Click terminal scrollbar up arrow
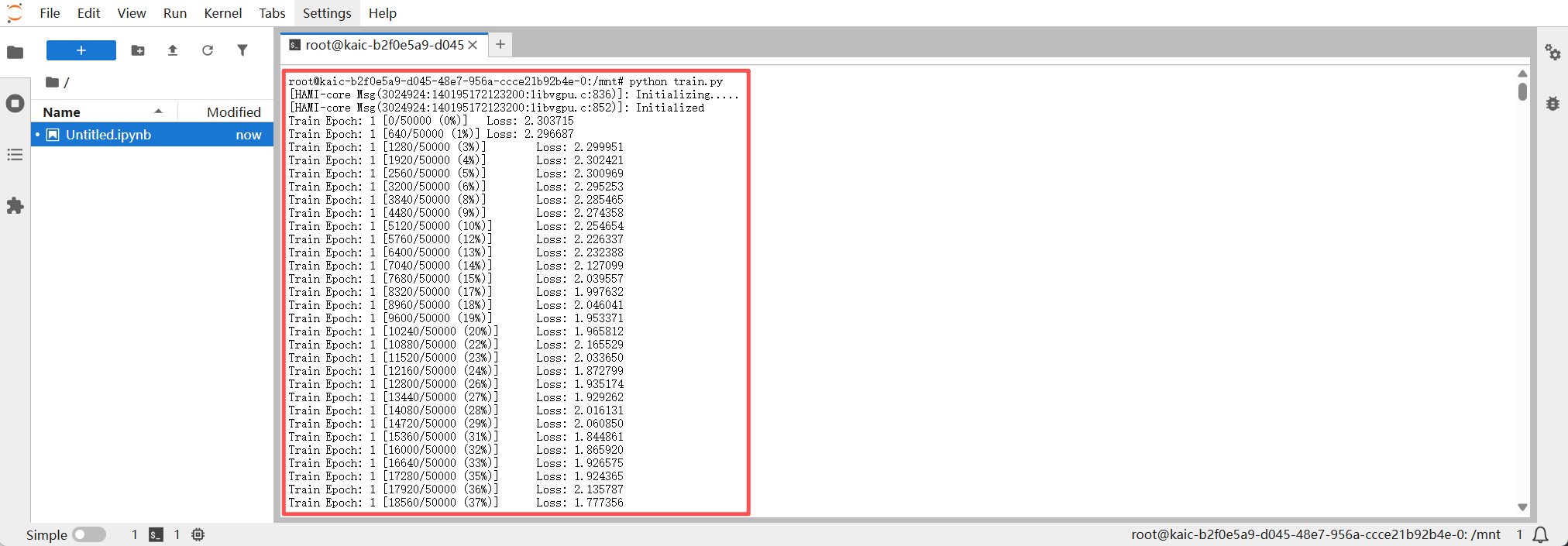The width and height of the screenshot is (1568, 546). pyautogui.click(x=1522, y=74)
